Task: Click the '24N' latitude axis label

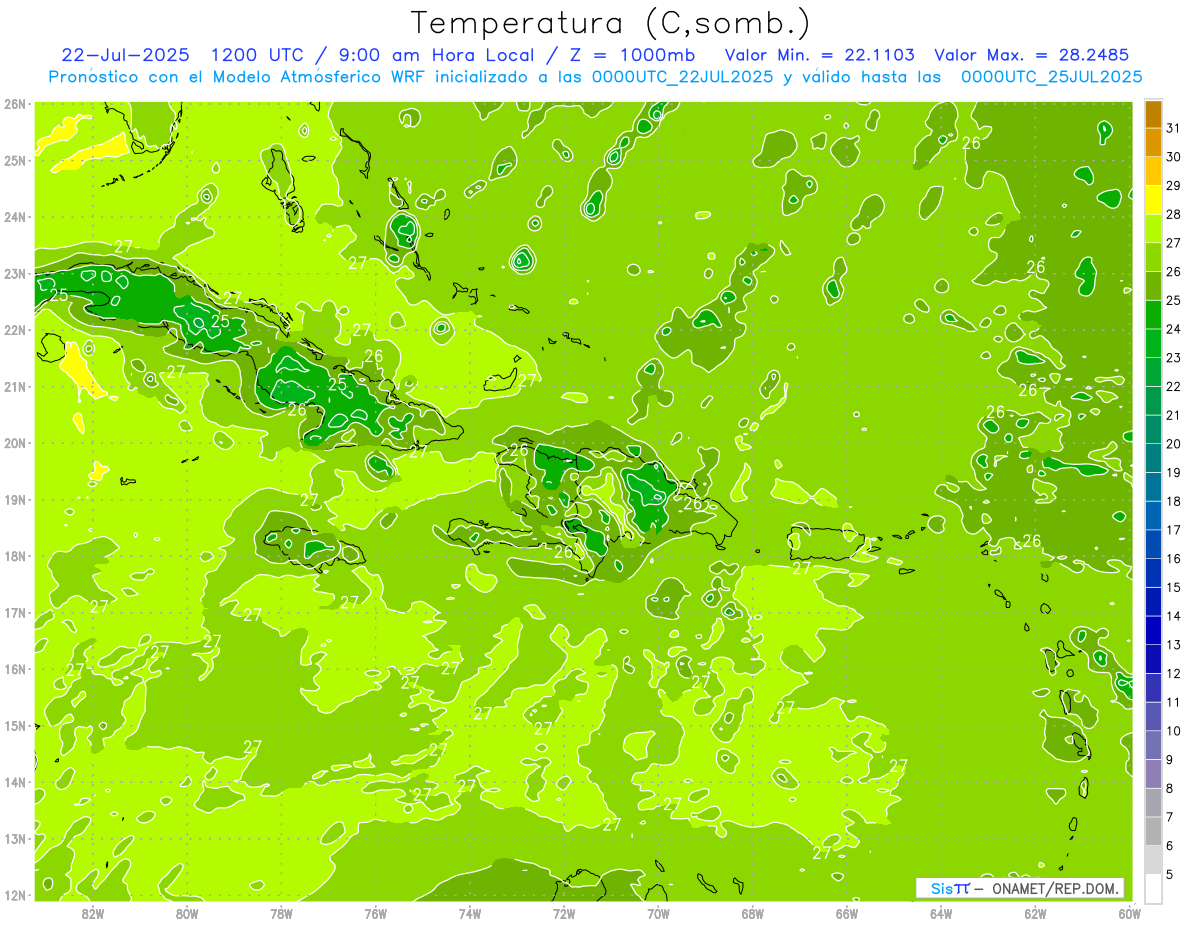Action: point(14,217)
